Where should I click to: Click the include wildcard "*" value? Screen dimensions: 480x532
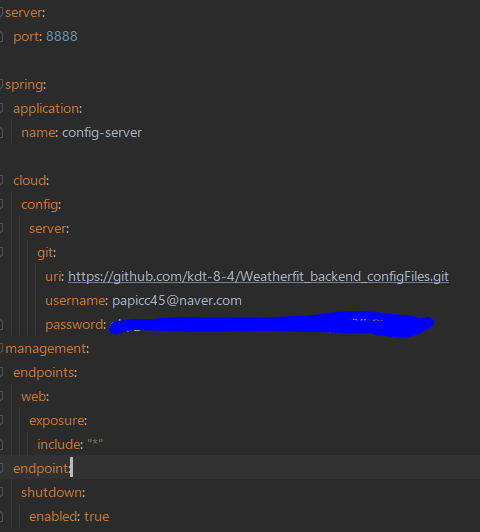pos(95,443)
